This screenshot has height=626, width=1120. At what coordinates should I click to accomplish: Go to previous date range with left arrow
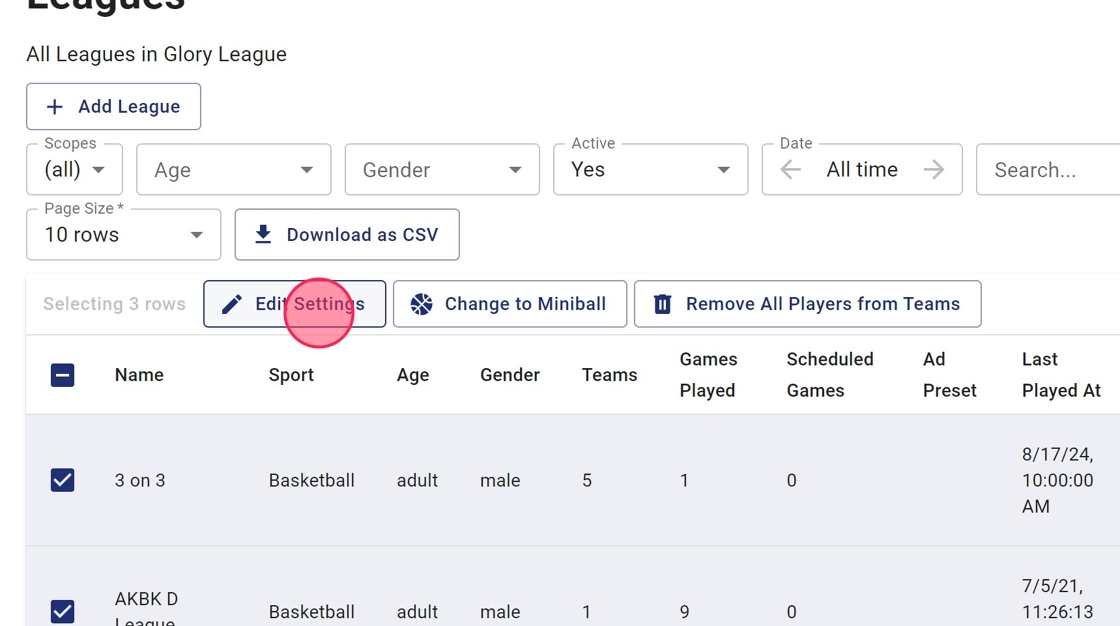point(791,170)
